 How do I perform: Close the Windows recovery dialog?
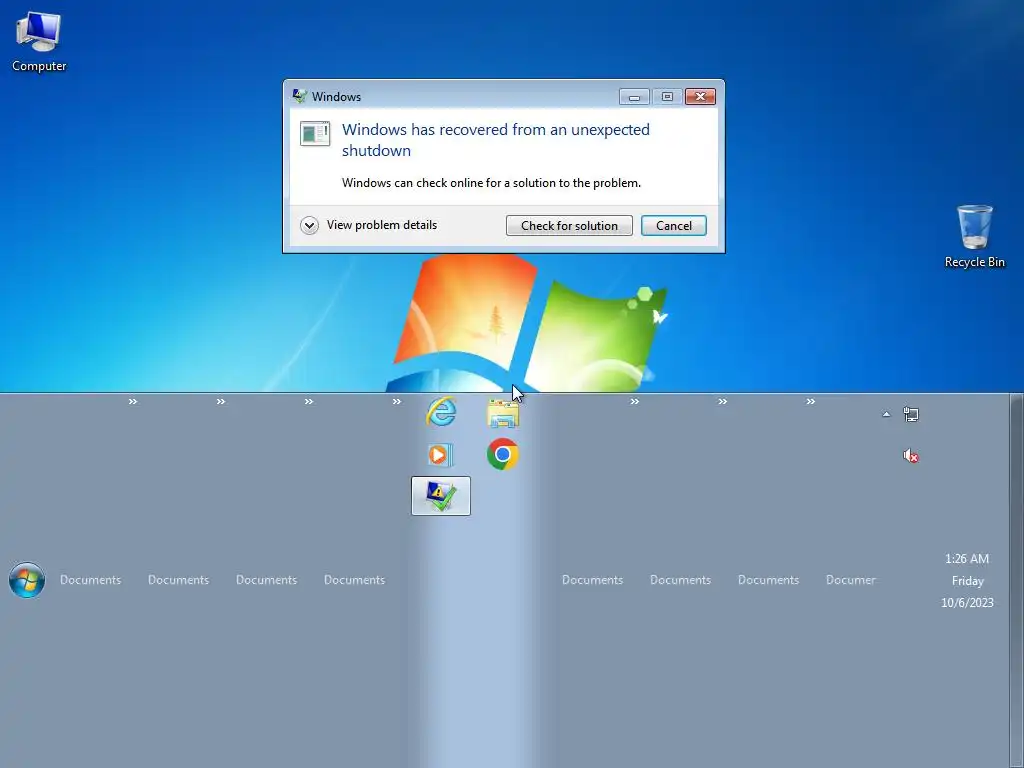point(700,97)
